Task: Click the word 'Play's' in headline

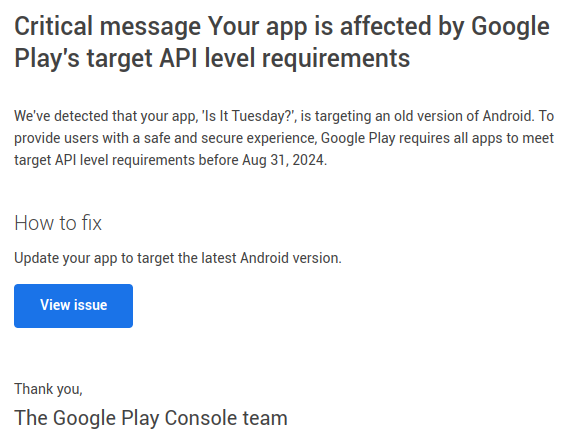Action: click(47, 58)
